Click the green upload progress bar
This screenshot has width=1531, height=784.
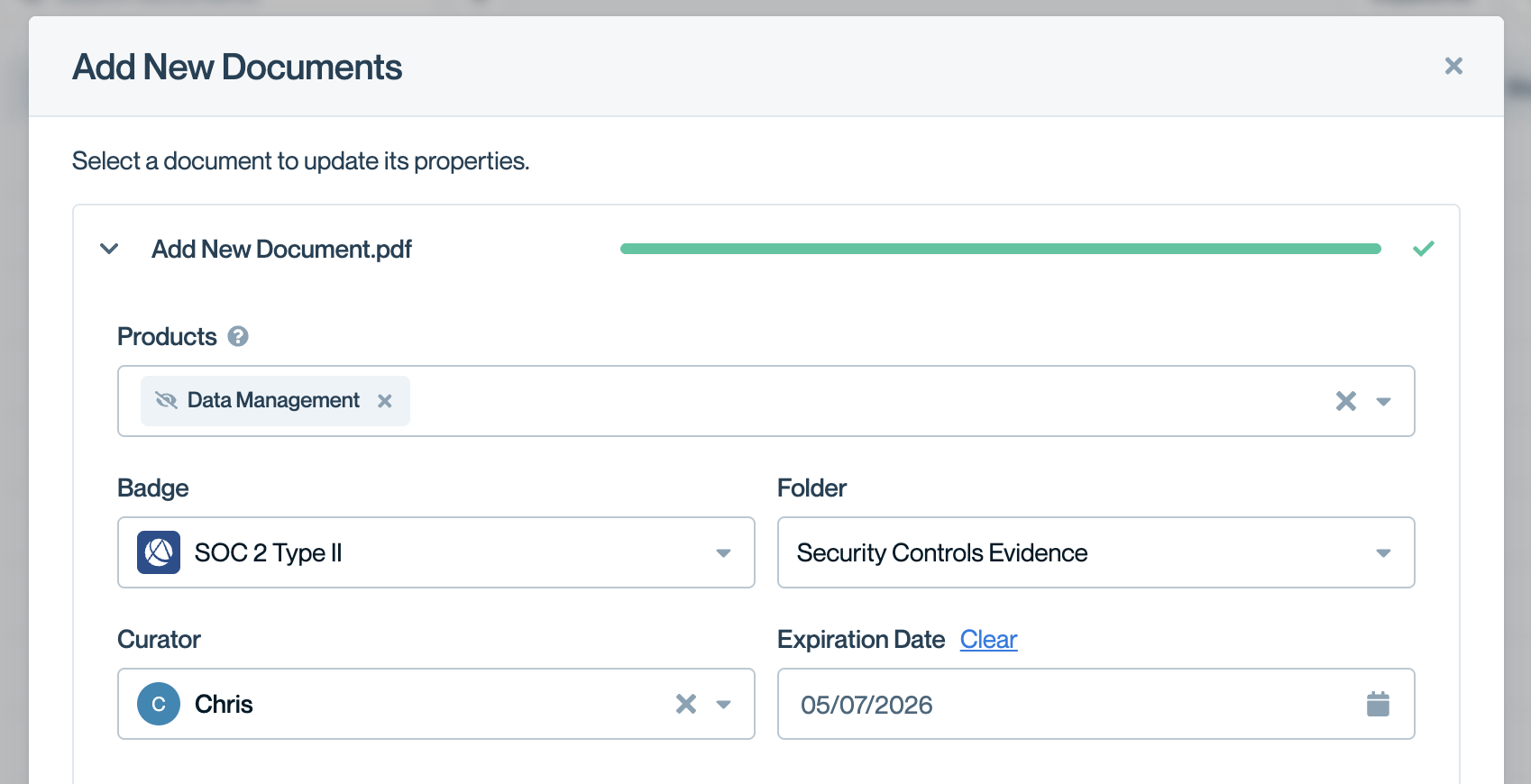(1000, 249)
